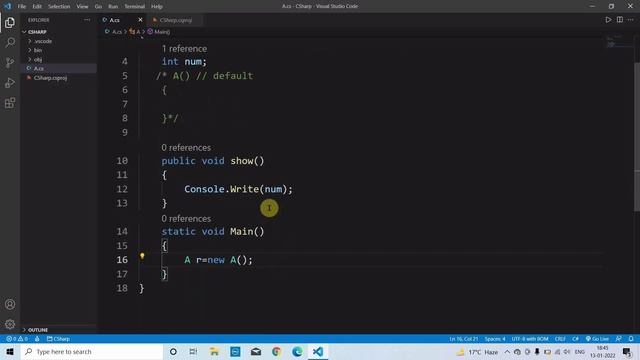Split the editor right

click(x=620, y=20)
